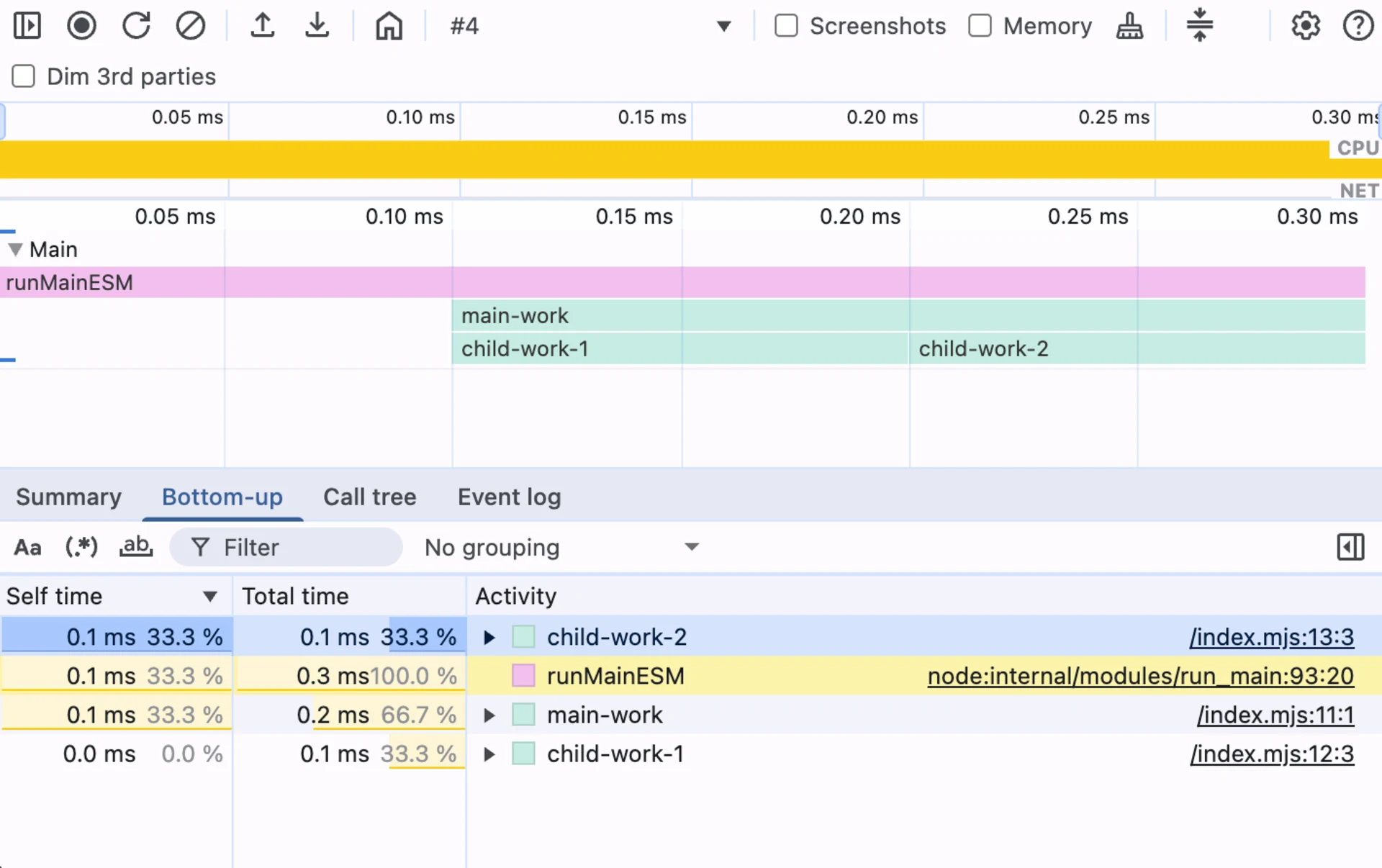Screen dimensions: 1382x868
Task: Open the Event log tab
Action: 509,497
